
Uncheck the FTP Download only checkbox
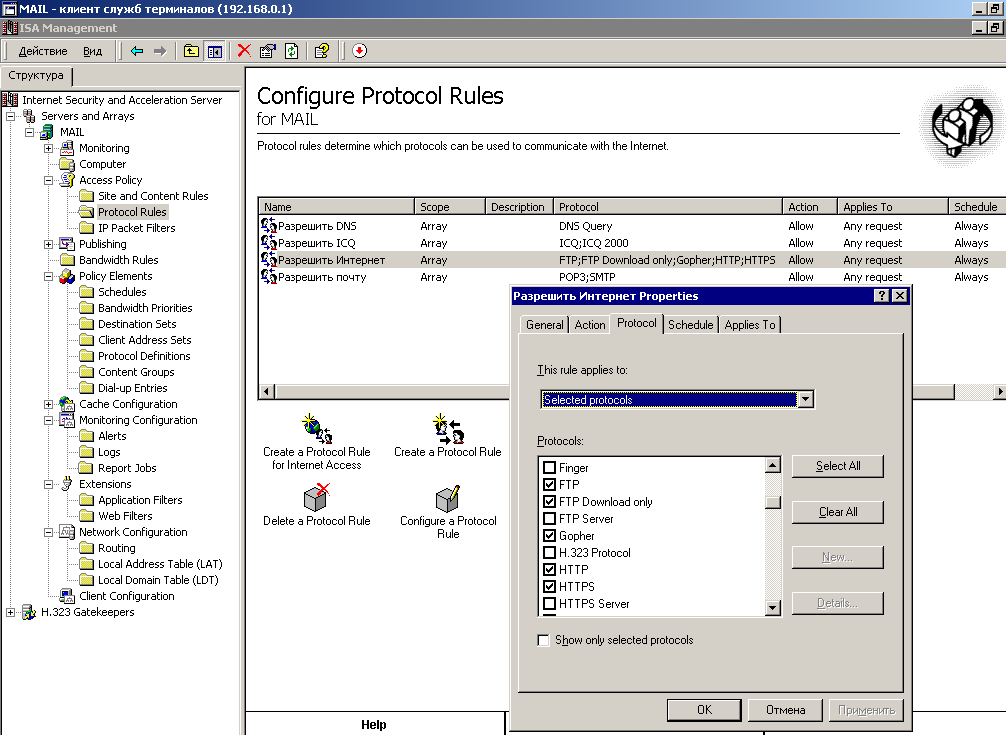point(549,502)
